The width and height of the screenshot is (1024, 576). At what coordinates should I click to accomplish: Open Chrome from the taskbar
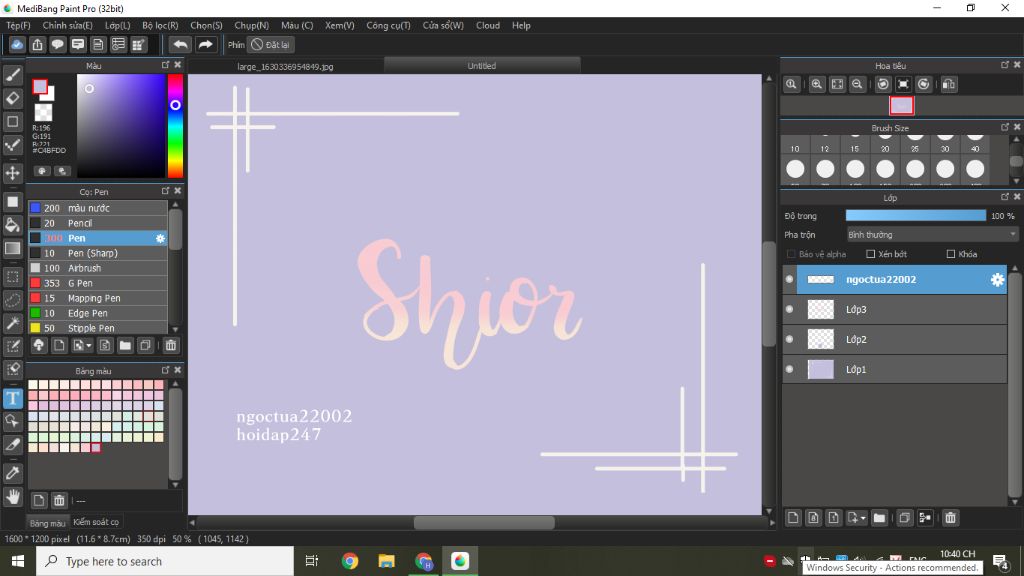[350, 561]
